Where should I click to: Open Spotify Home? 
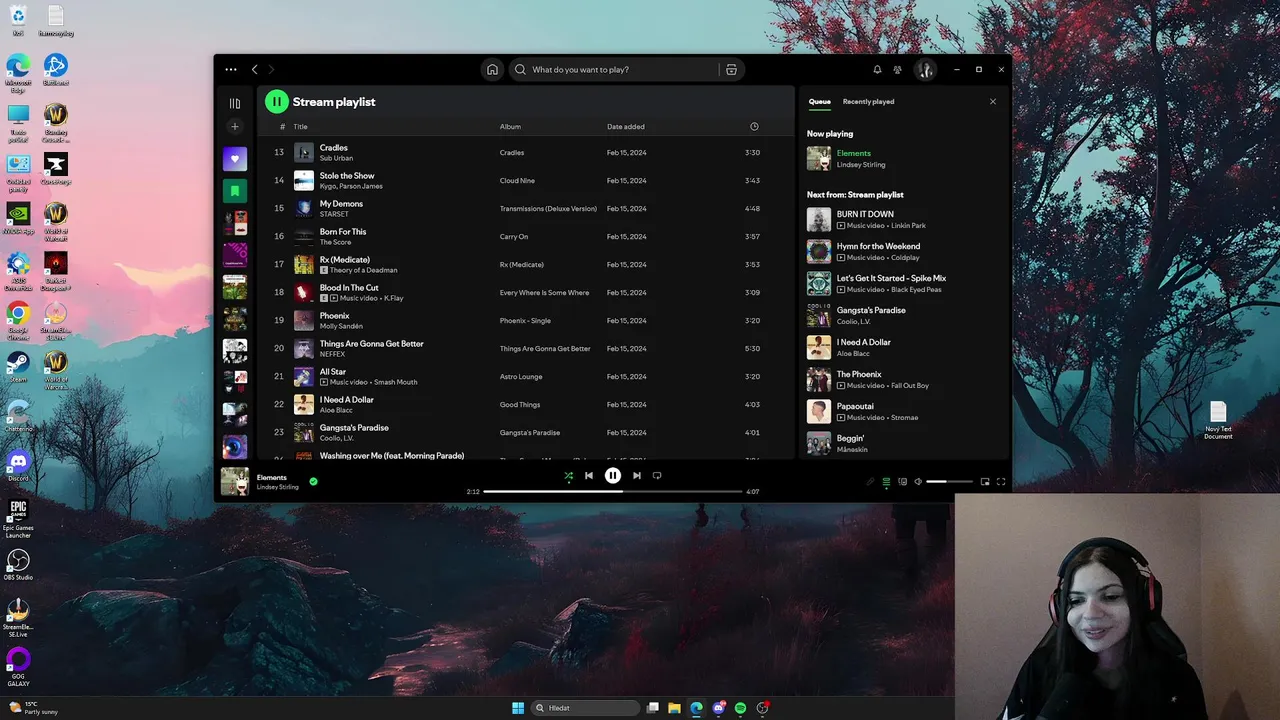492,70
